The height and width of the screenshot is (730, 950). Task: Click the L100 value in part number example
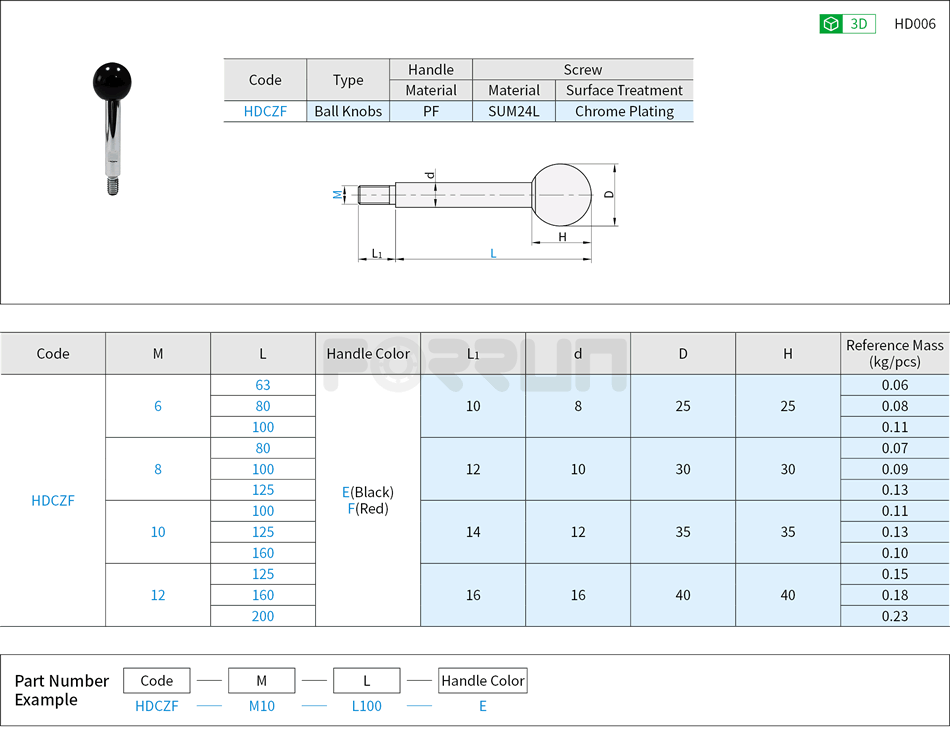click(367, 706)
